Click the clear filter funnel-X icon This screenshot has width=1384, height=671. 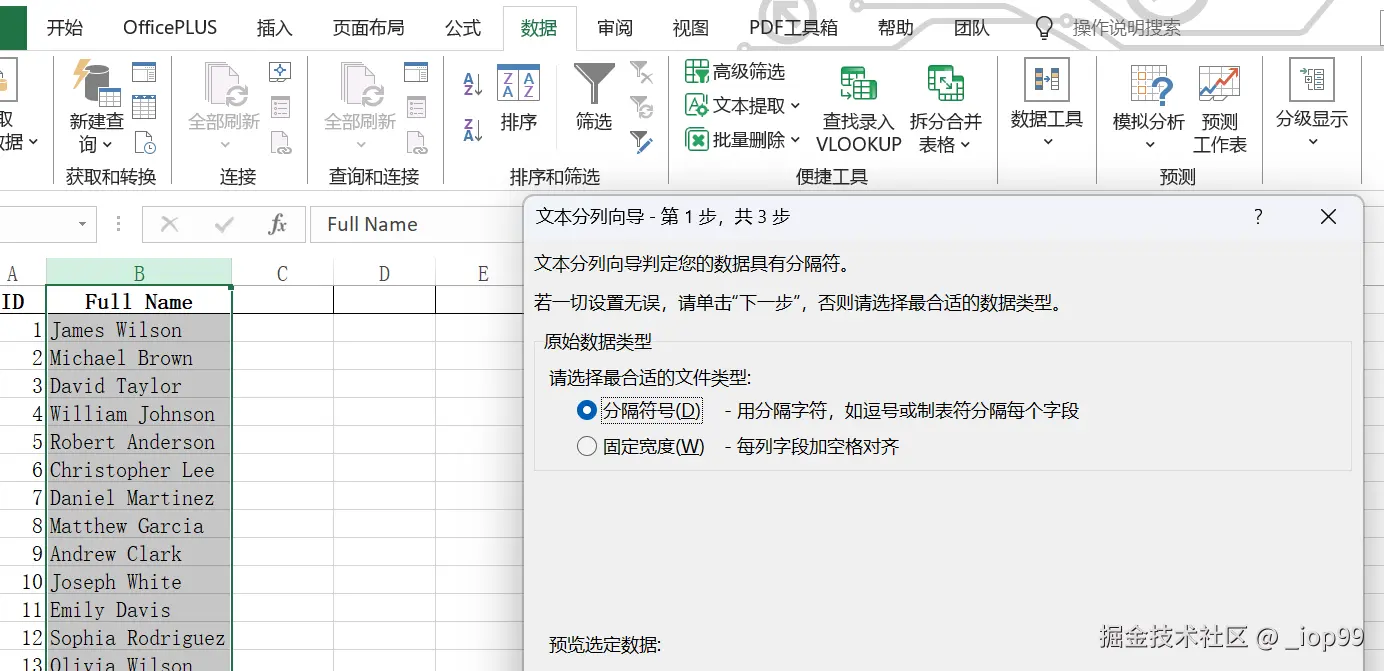641,72
